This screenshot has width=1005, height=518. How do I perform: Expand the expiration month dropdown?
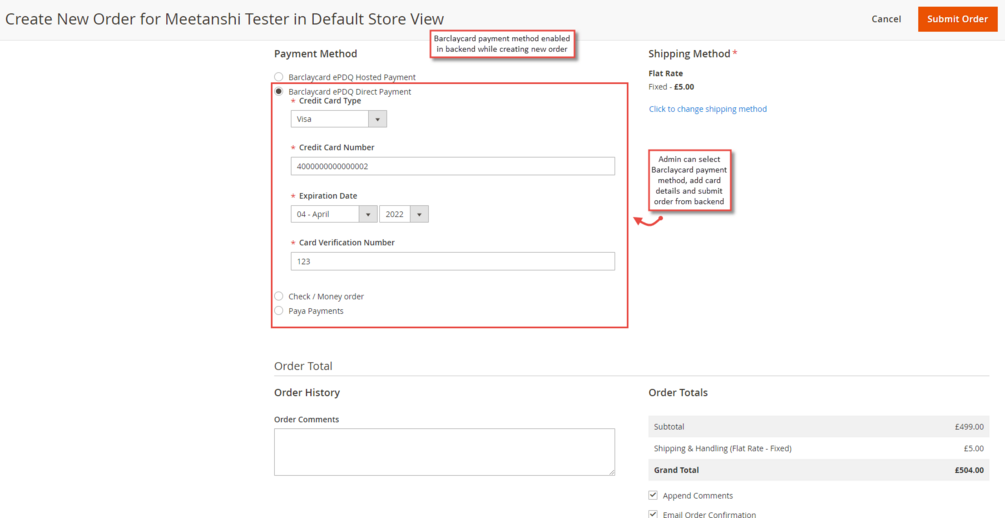tap(333, 214)
